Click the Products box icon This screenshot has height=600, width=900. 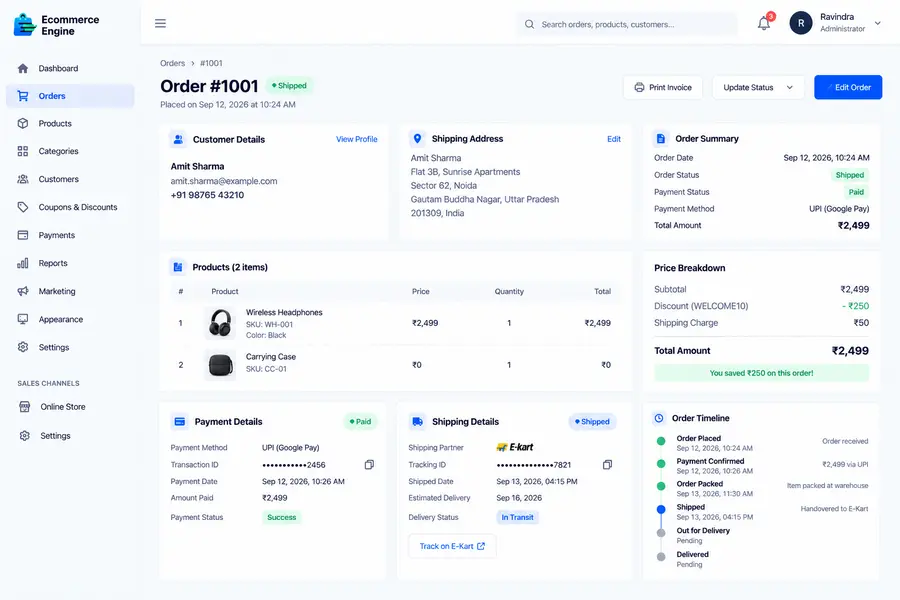point(23,123)
